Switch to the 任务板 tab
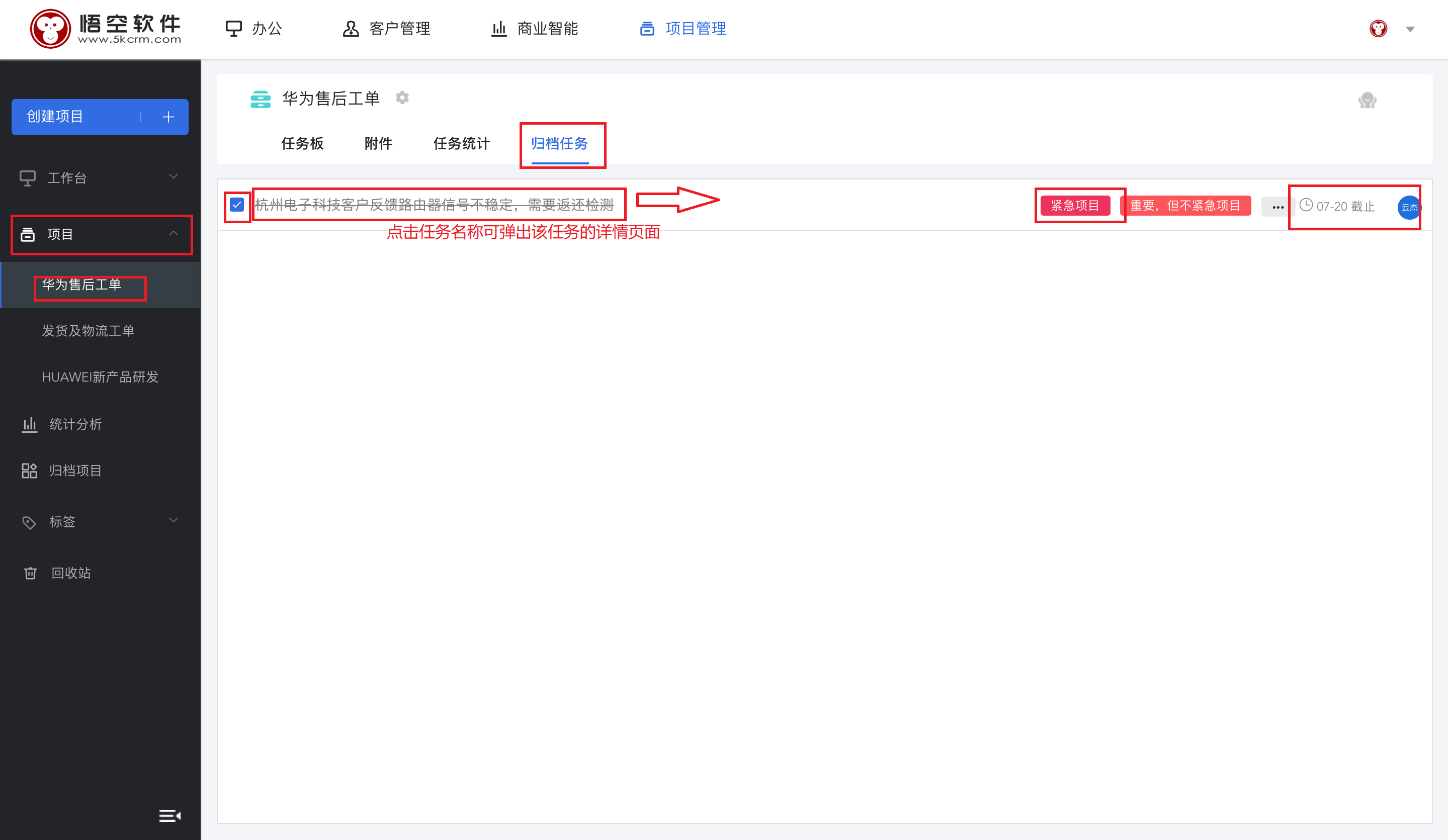 tap(302, 144)
